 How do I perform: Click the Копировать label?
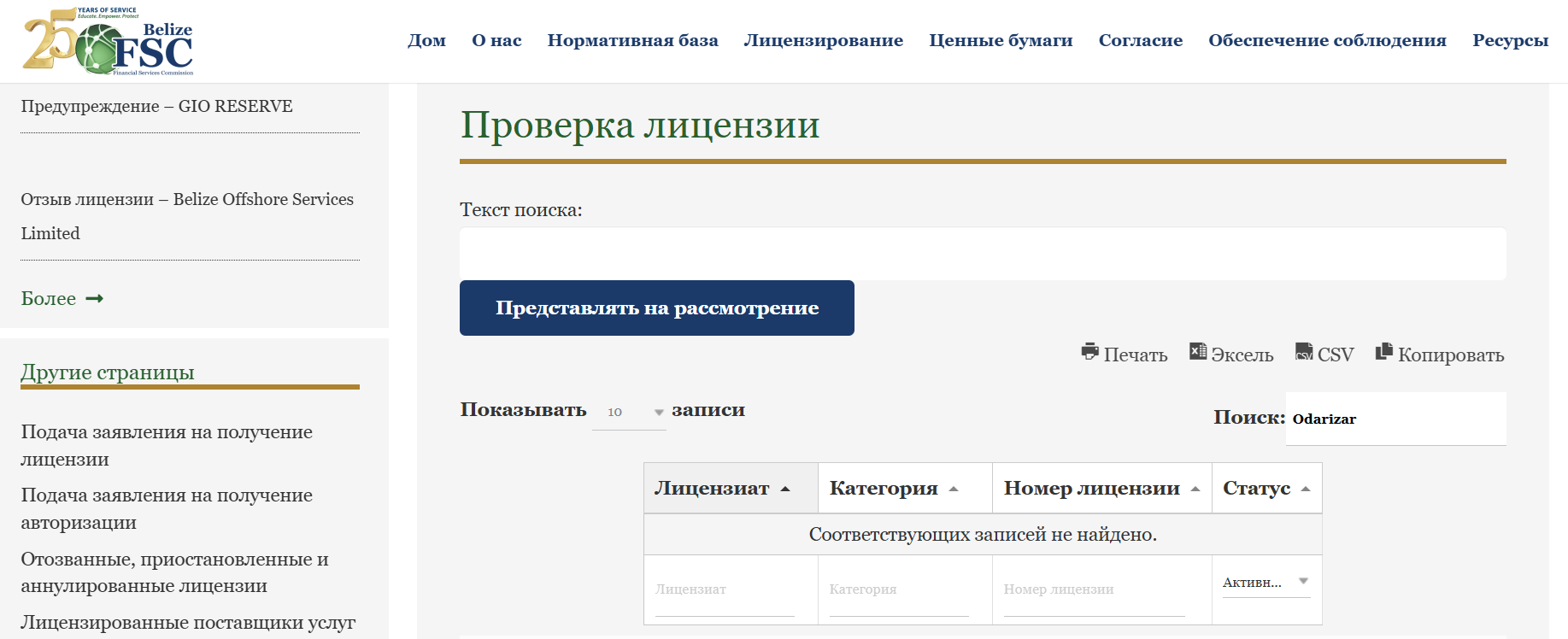pos(1451,355)
